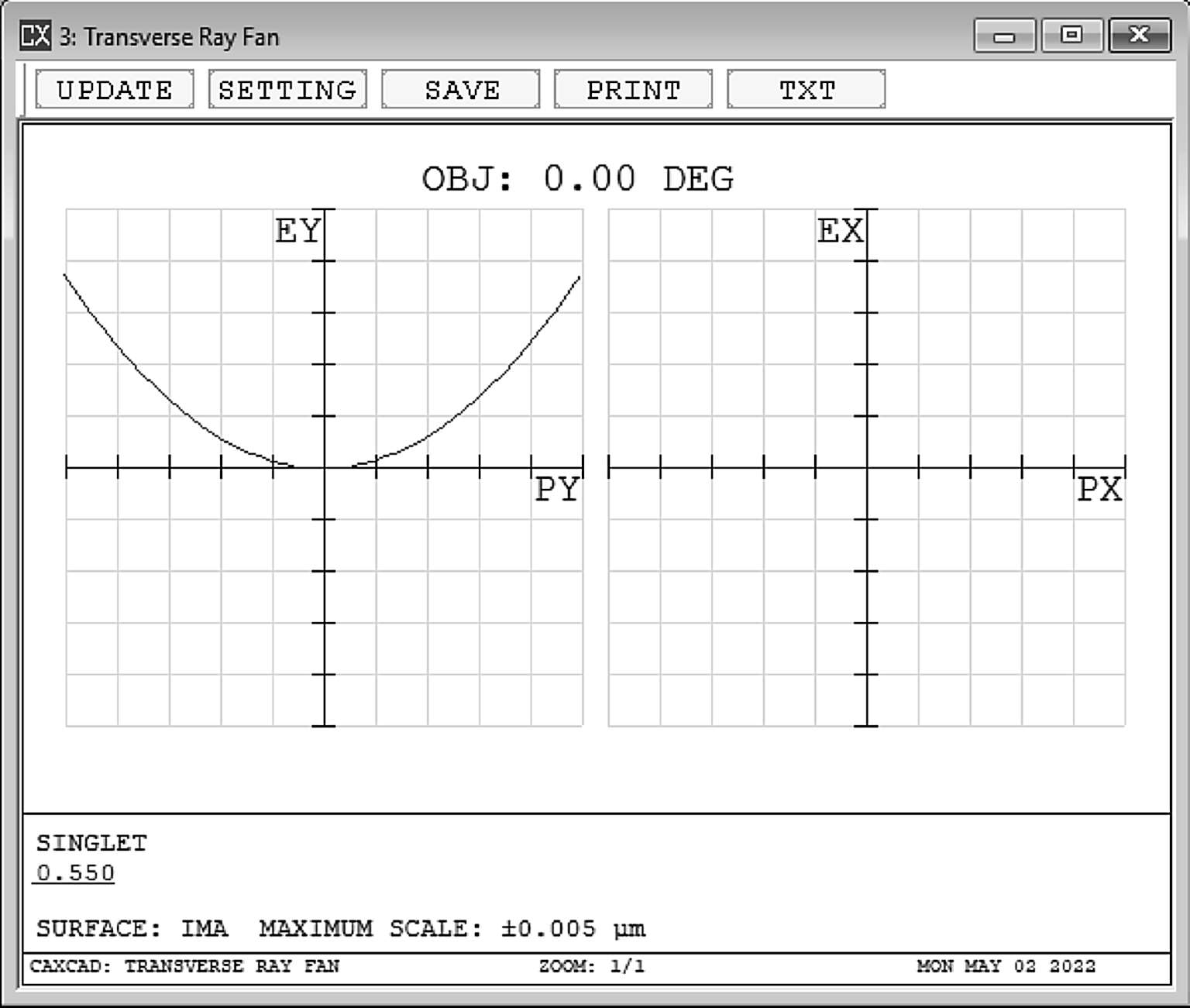Click the PX axis label
Screen dimensions: 1190x1008
coord(1099,490)
